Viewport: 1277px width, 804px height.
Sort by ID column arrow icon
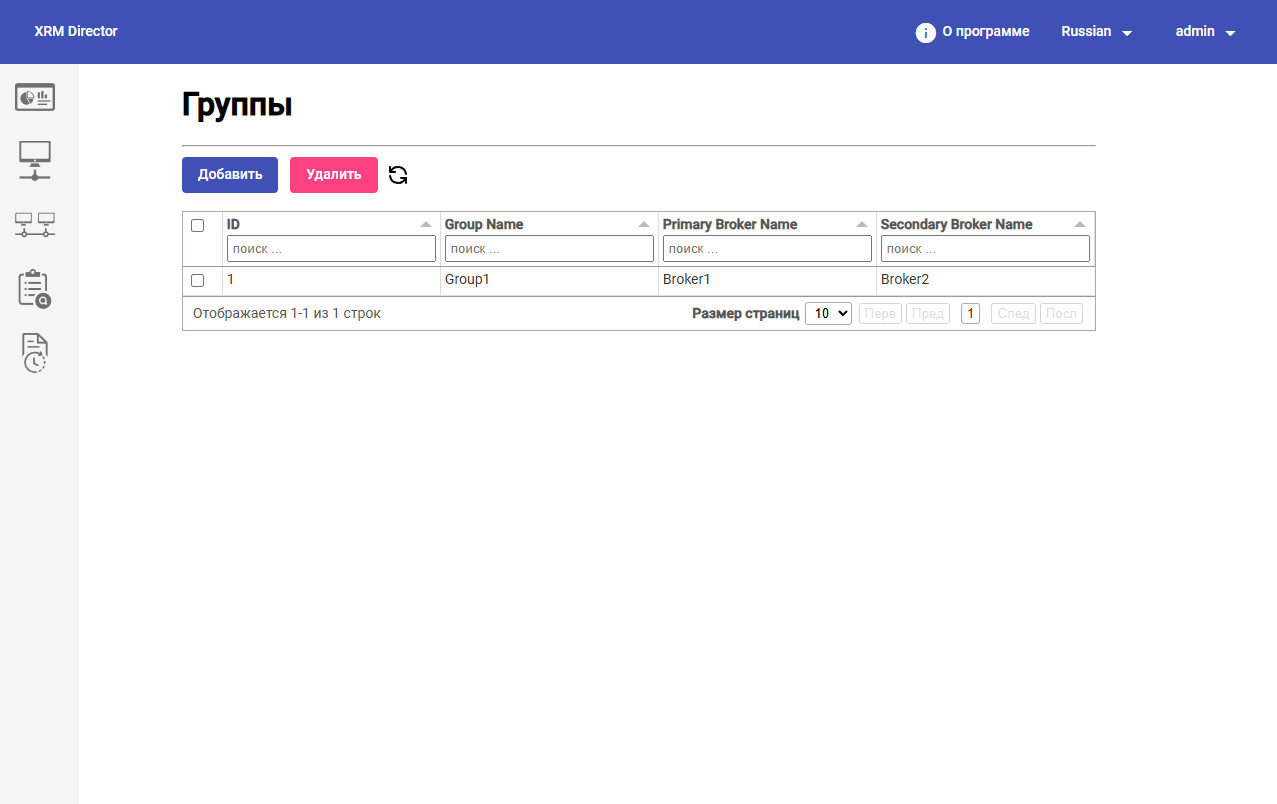click(426, 225)
